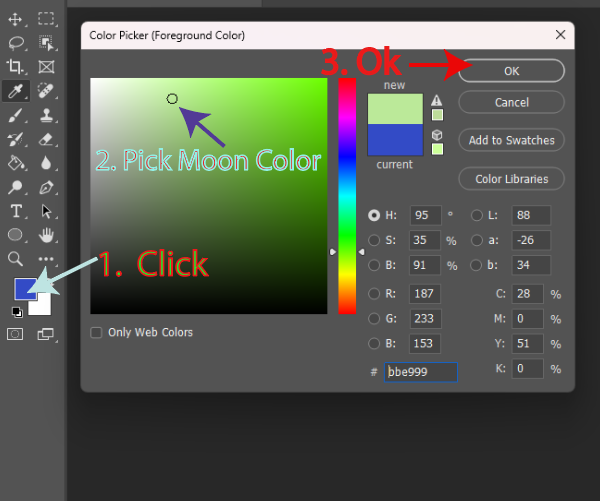The width and height of the screenshot is (600, 504).
Task: Click the H field showing 95
Action: click(426, 215)
